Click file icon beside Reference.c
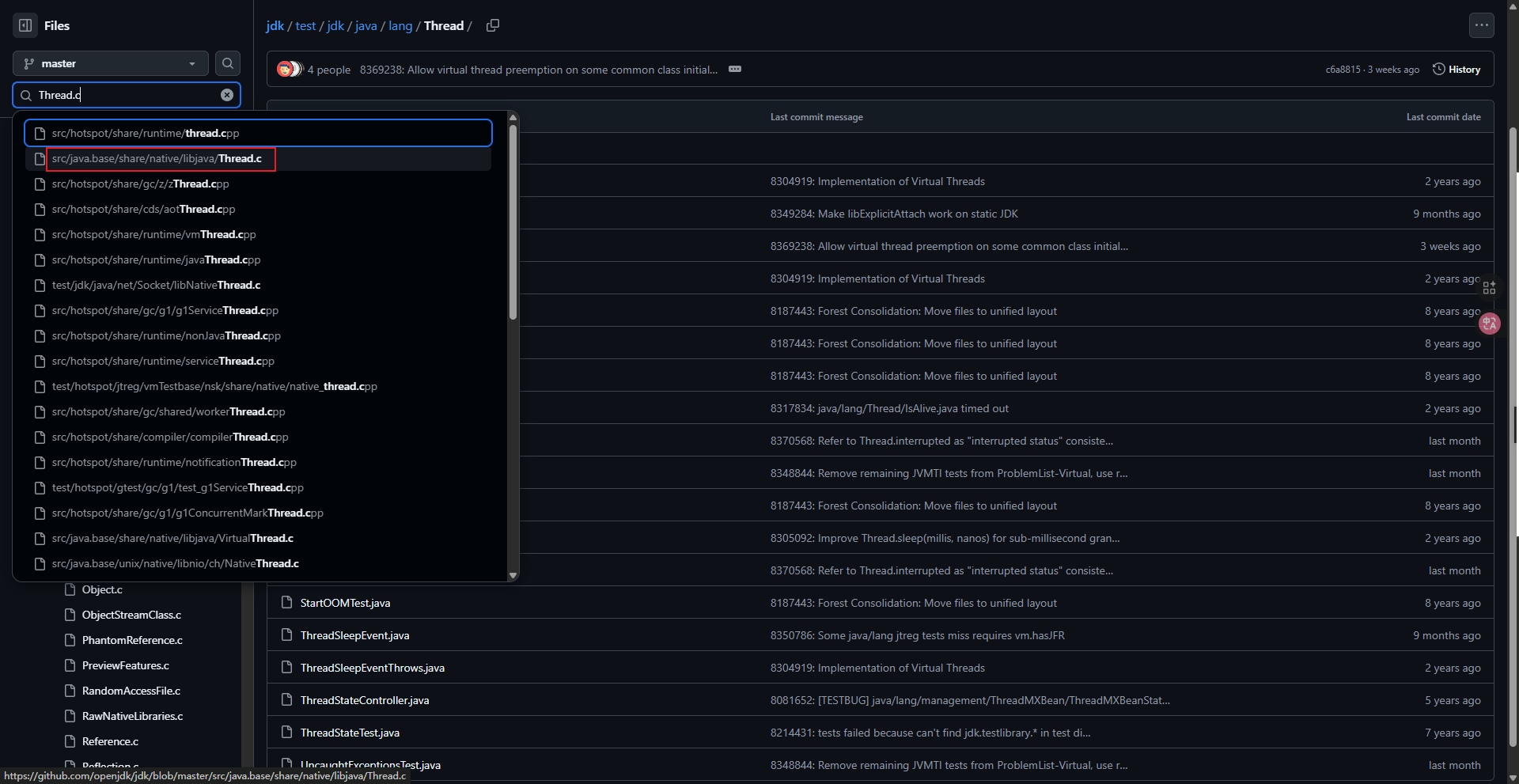The height and width of the screenshot is (784, 1519). click(x=70, y=741)
